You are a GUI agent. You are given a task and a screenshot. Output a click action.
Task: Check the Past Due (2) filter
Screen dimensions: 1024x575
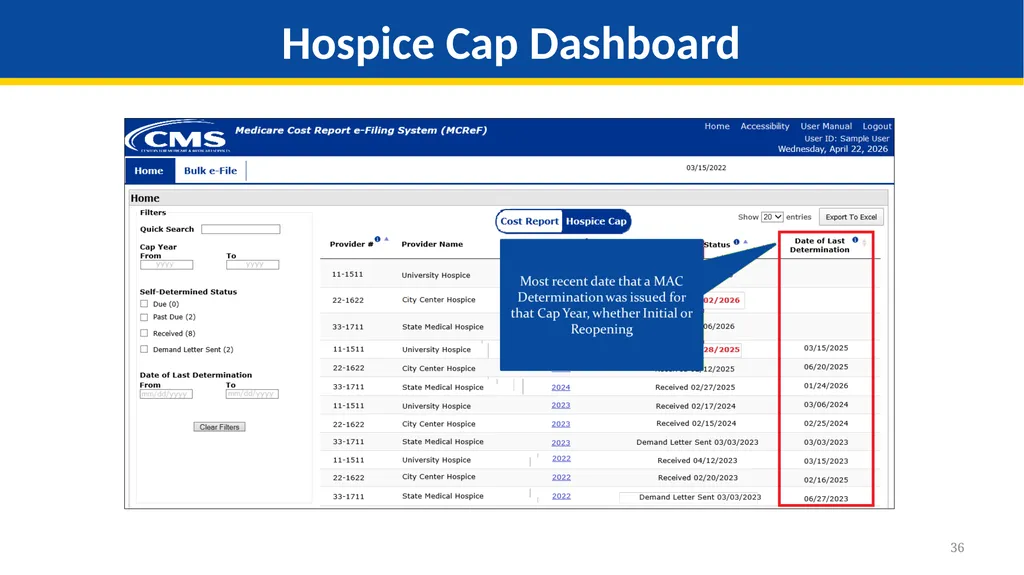pos(144,317)
